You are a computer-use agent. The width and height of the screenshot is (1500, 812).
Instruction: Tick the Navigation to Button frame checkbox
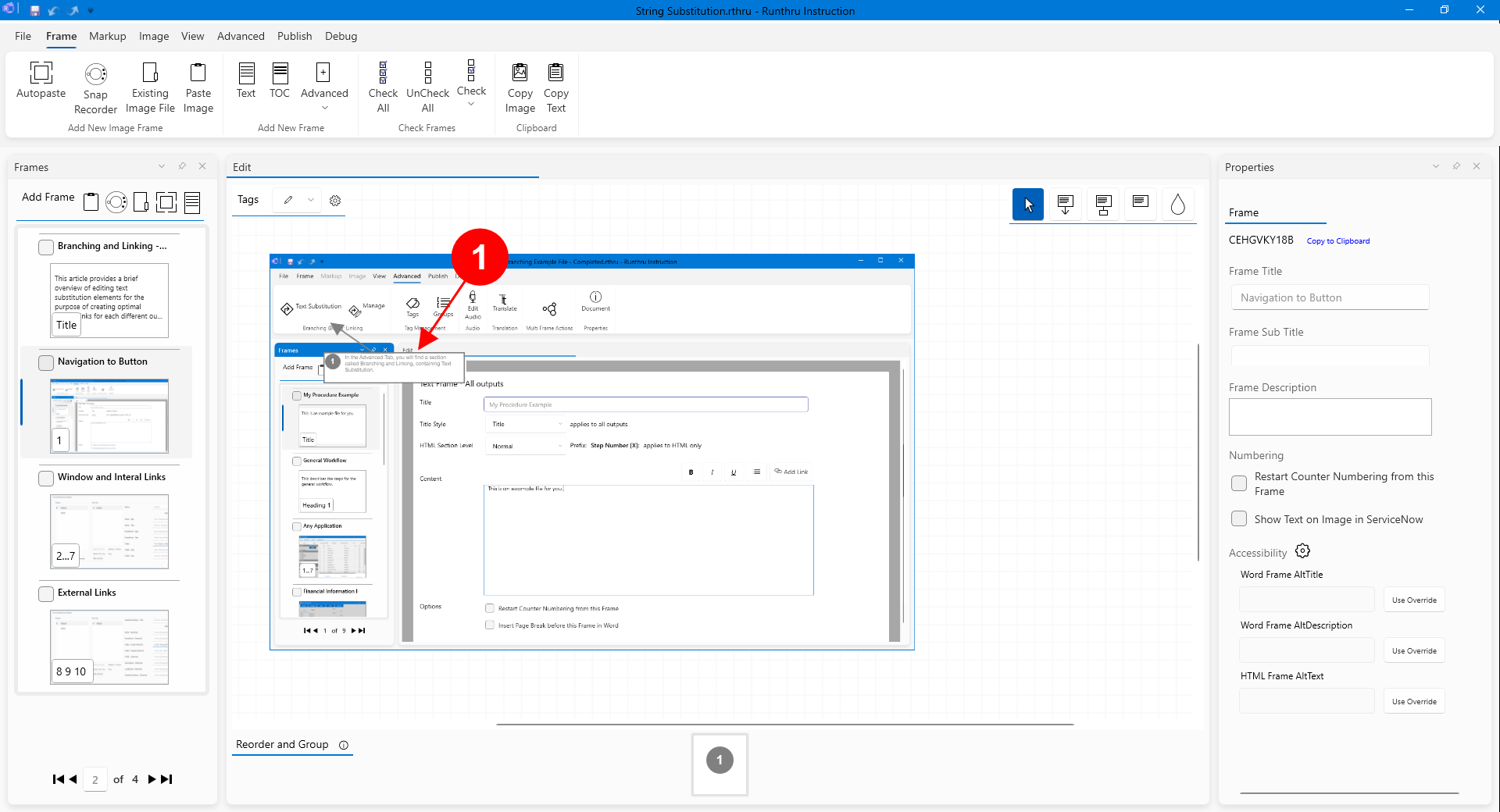46,362
